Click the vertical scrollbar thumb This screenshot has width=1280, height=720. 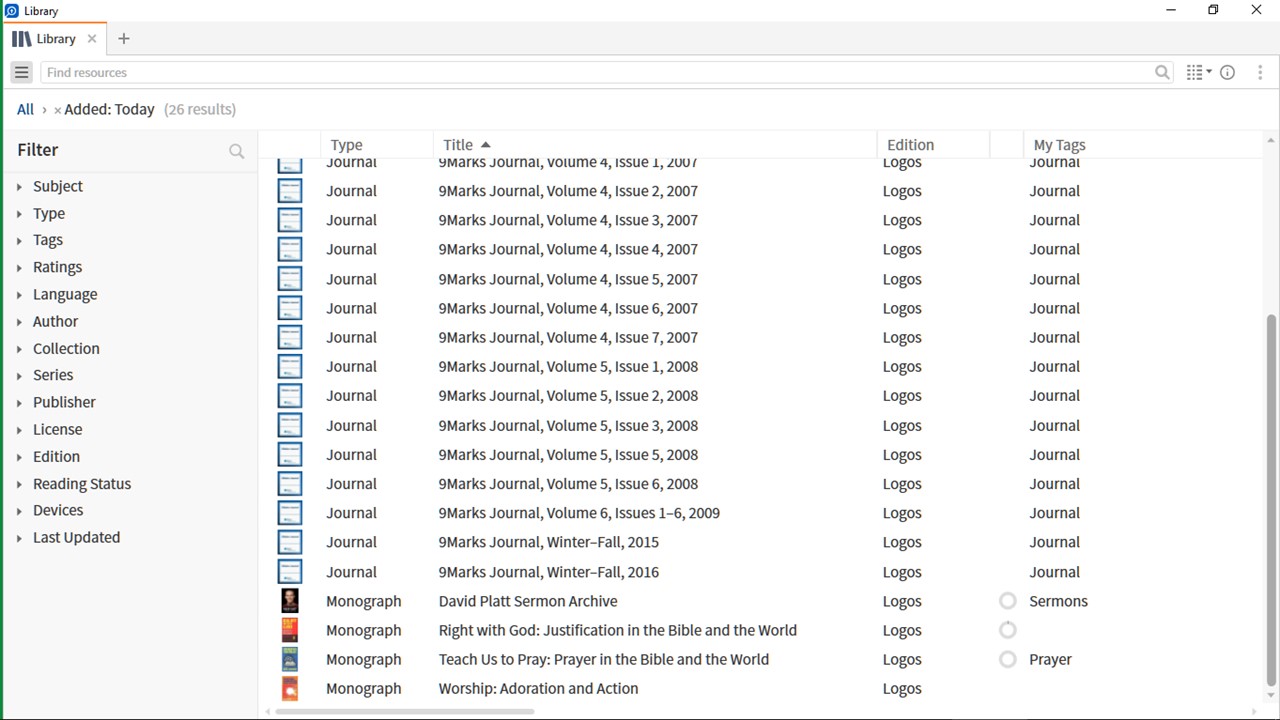point(1271,500)
